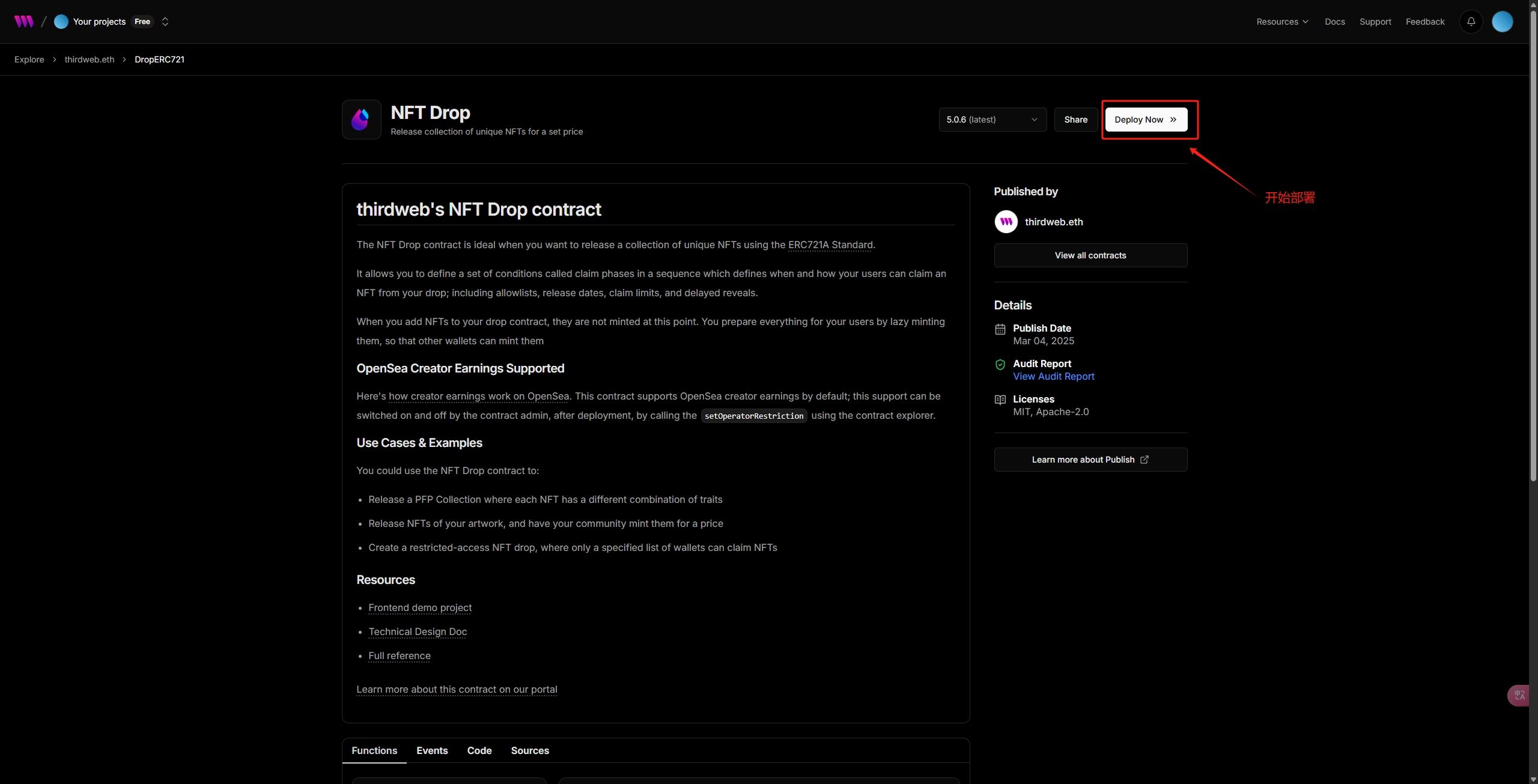Open notifications bell icon
Screen dimensions: 1538x784
[1471, 22]
